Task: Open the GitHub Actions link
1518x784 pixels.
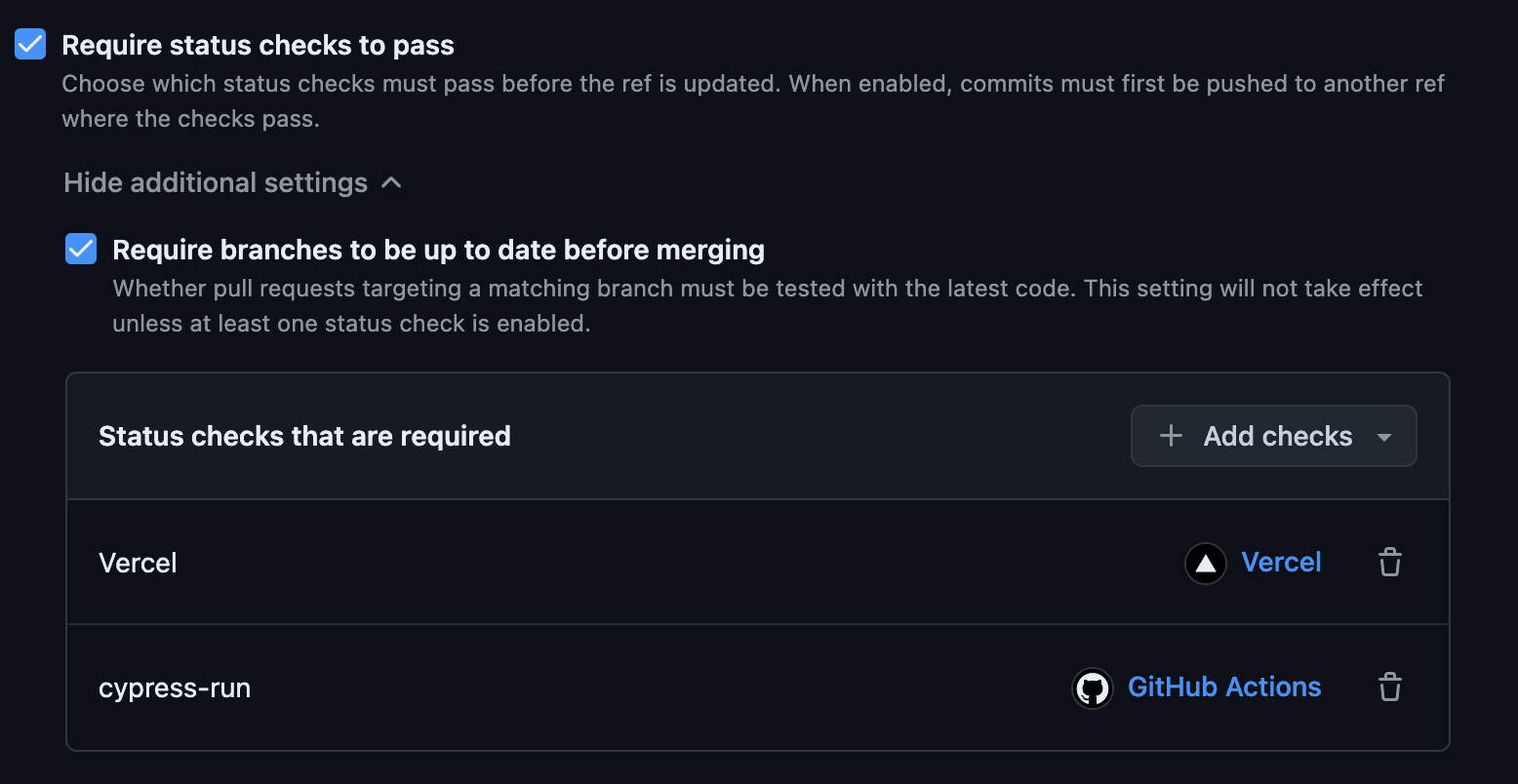Action: click(x=1223, y=687)
